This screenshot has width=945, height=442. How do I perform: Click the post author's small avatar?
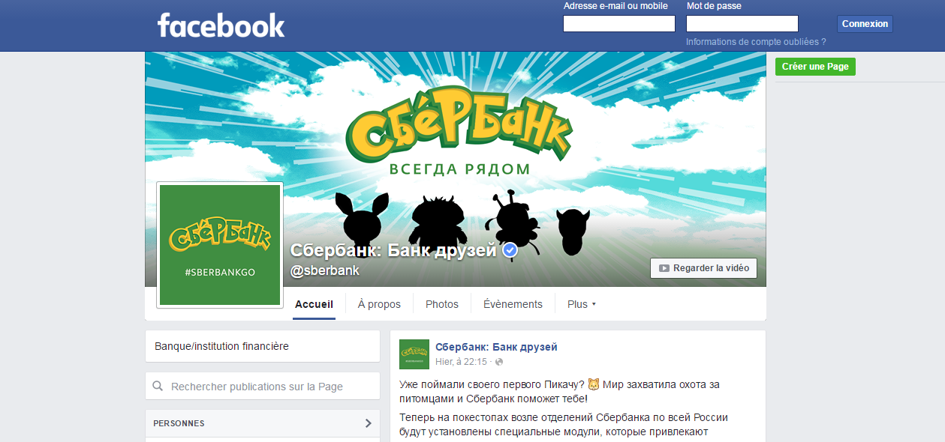coord(414,354)
